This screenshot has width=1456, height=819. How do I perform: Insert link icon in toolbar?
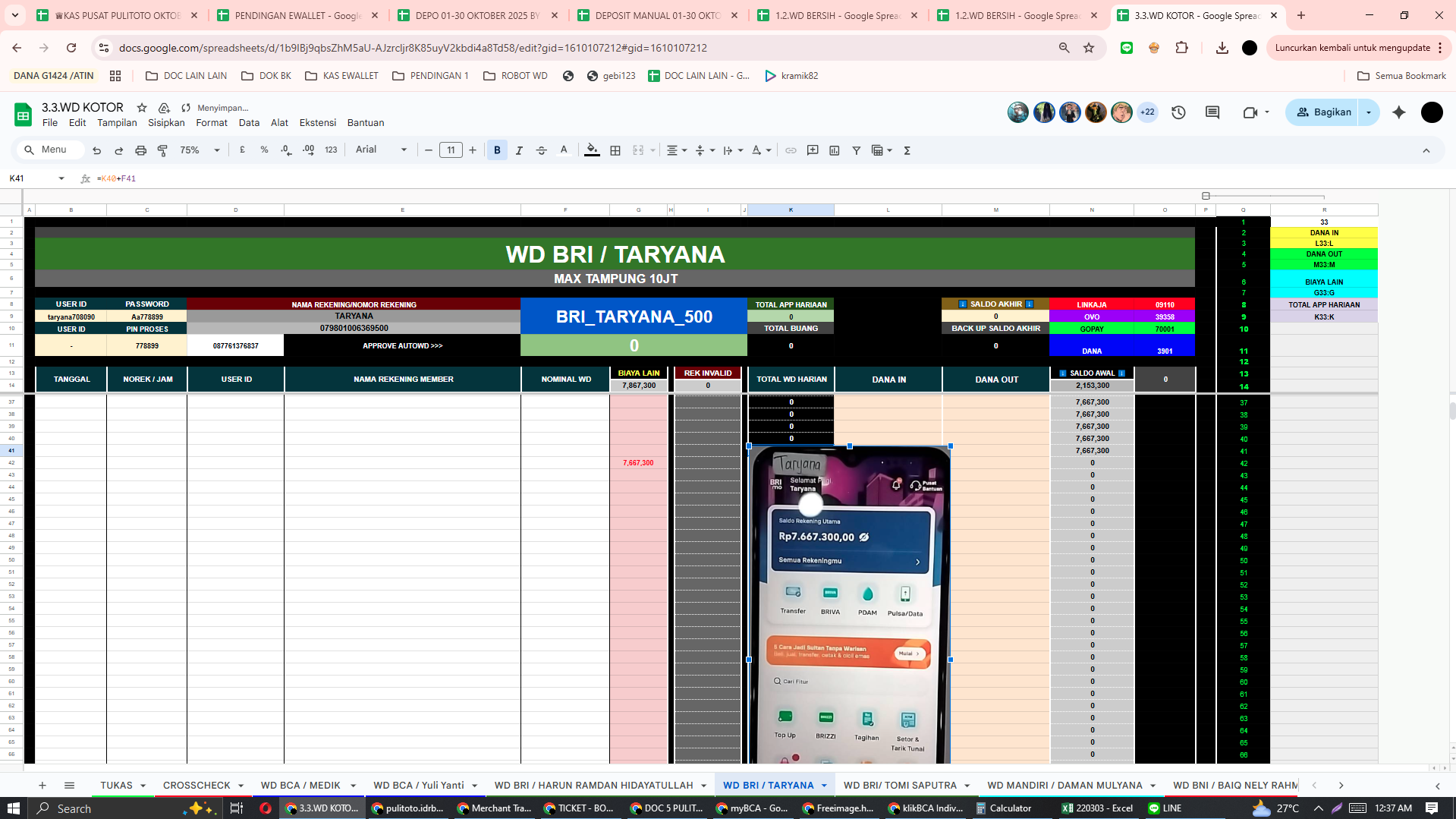click(791, 150)
